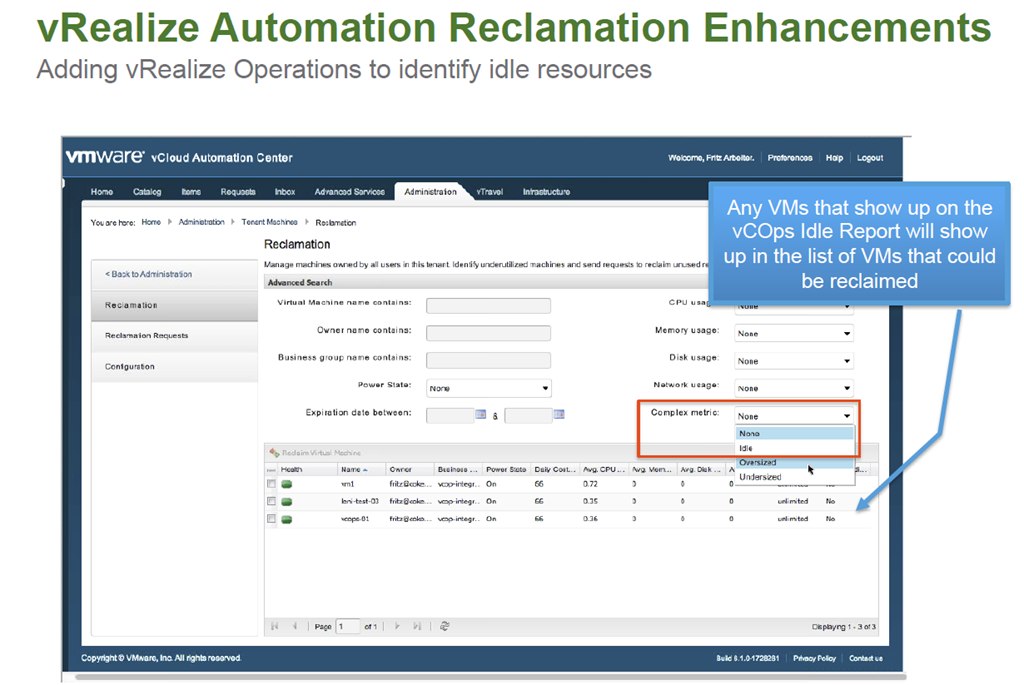Click the Reclaim Virtual Machine toolbar icon
This screenshot has height=685, width=1024.
(x=274, y=453)
